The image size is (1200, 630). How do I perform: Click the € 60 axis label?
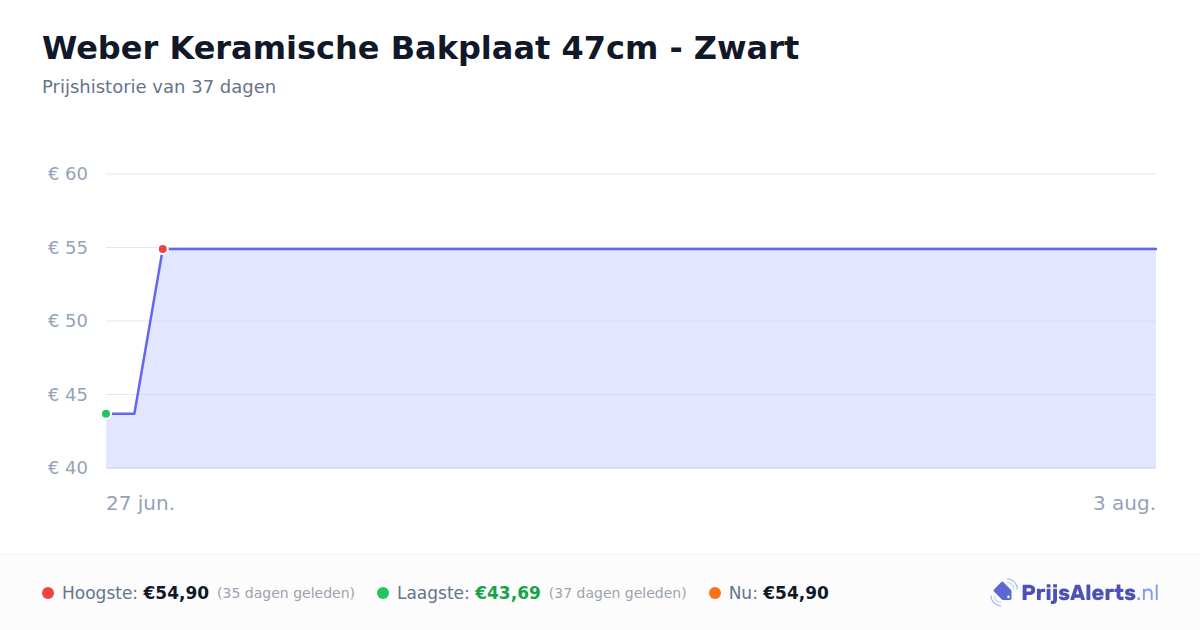68,174
